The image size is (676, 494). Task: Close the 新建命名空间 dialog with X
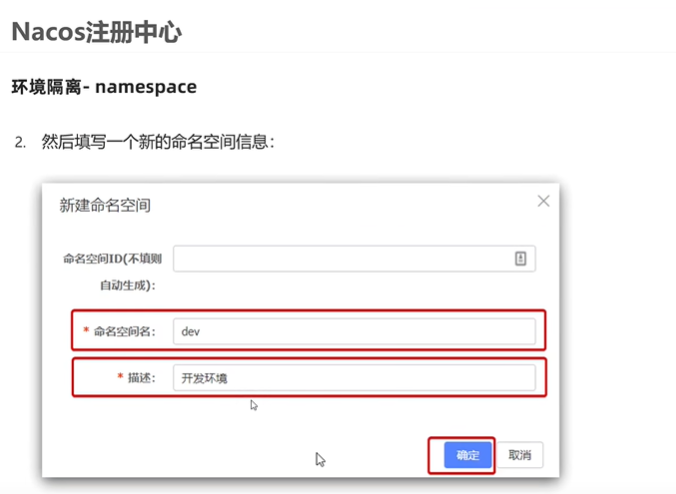[x=543, y=201]
